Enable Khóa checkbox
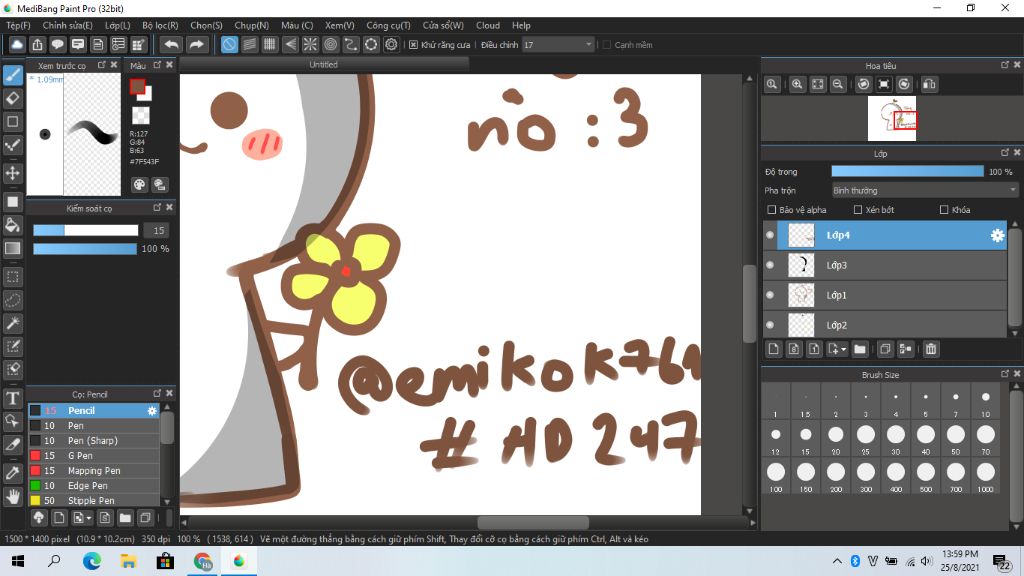The width and height of the screenshot is (1024, 576). tap(944, 210)
